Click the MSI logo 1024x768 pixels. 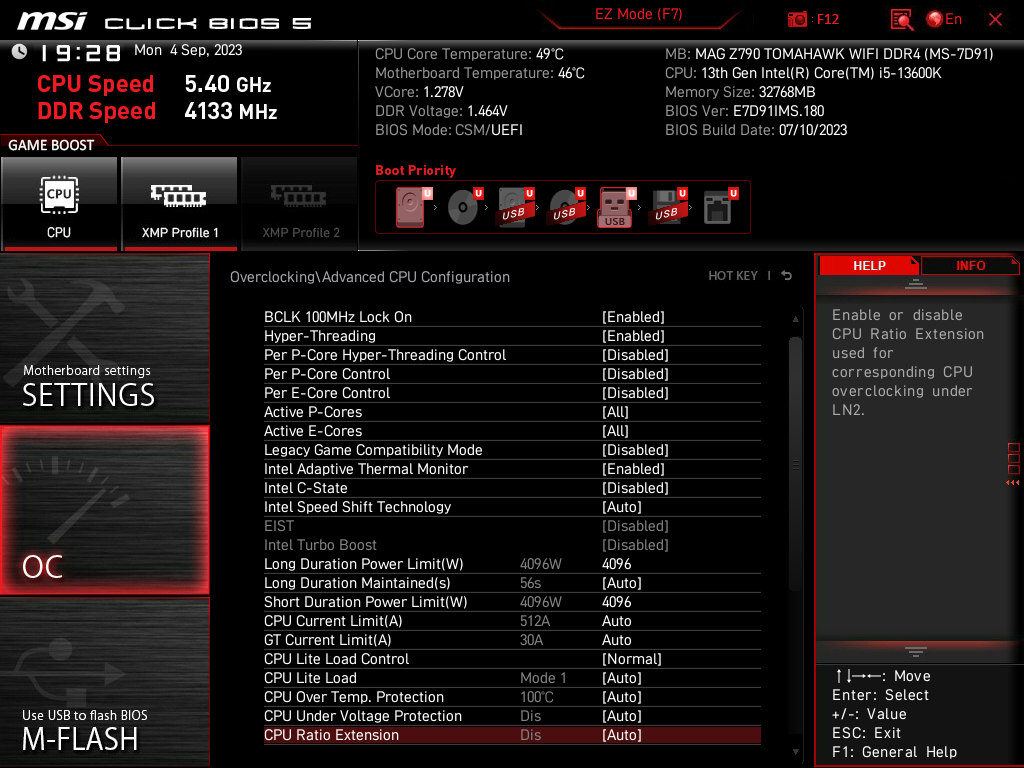pos(52,21)
